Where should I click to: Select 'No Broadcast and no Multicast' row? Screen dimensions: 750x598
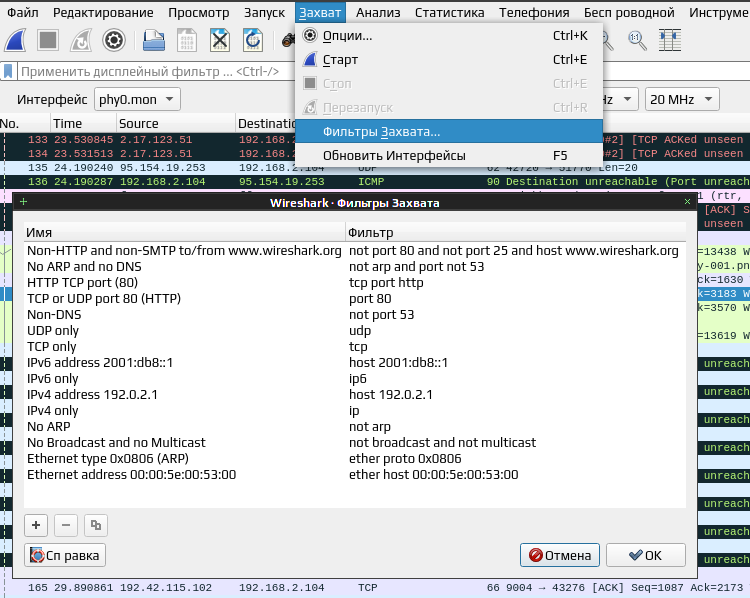355,443
